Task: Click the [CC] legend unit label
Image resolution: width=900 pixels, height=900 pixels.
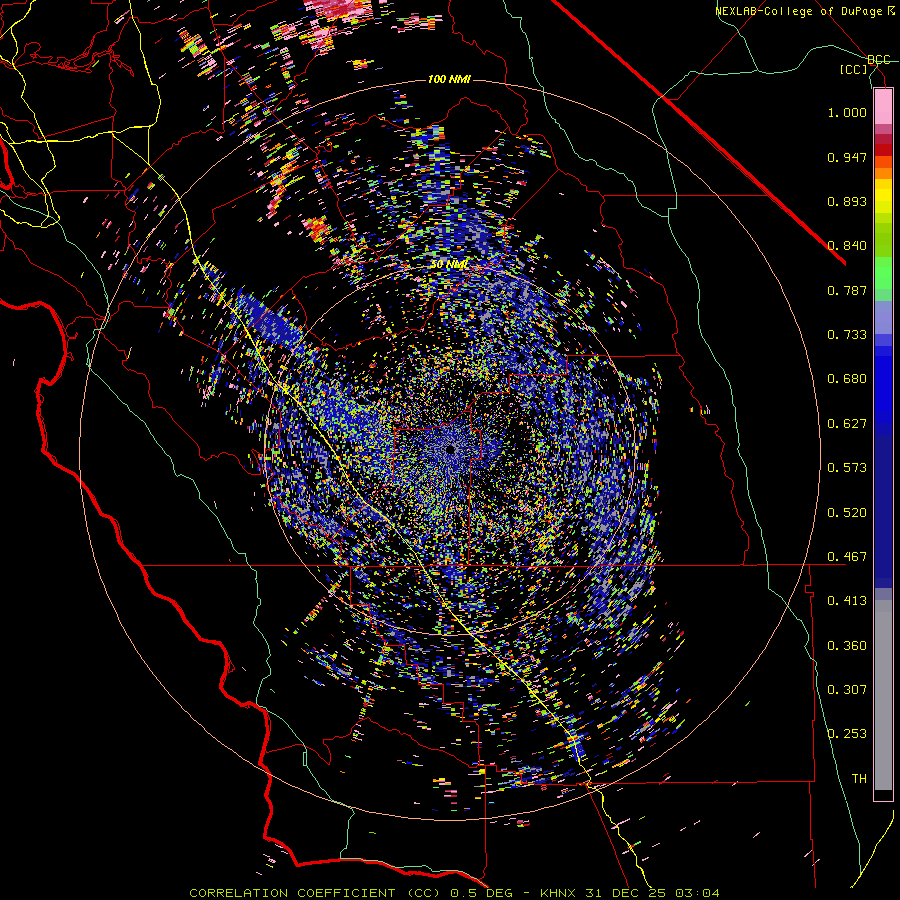Action: tap(854, 69)
